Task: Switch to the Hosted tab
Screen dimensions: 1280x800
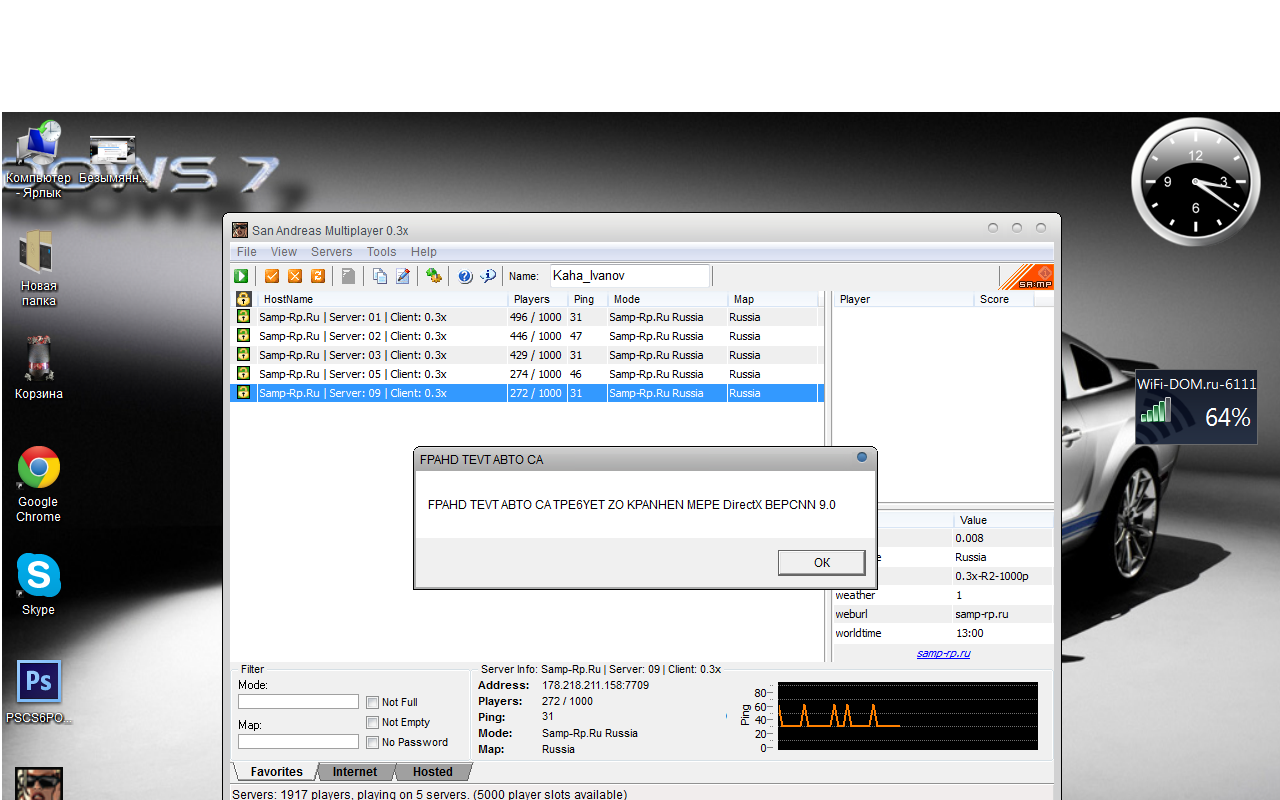Action: click(432, 772)
